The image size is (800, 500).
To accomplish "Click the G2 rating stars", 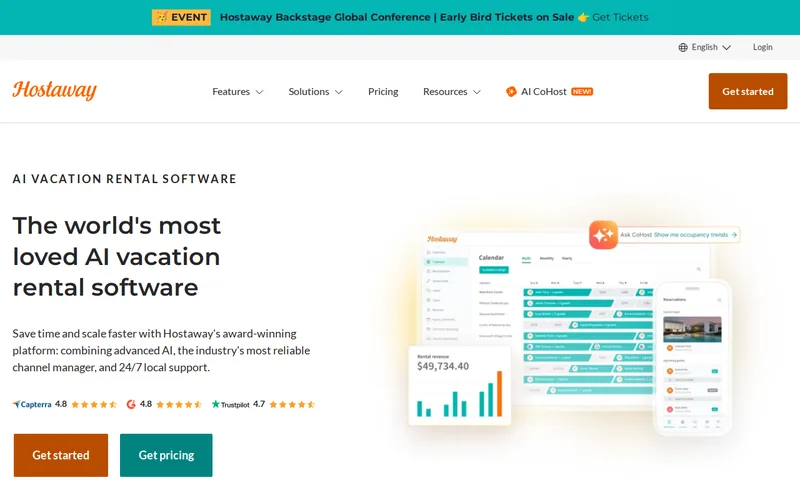I will pyautogui.click(x=179, y=405).
